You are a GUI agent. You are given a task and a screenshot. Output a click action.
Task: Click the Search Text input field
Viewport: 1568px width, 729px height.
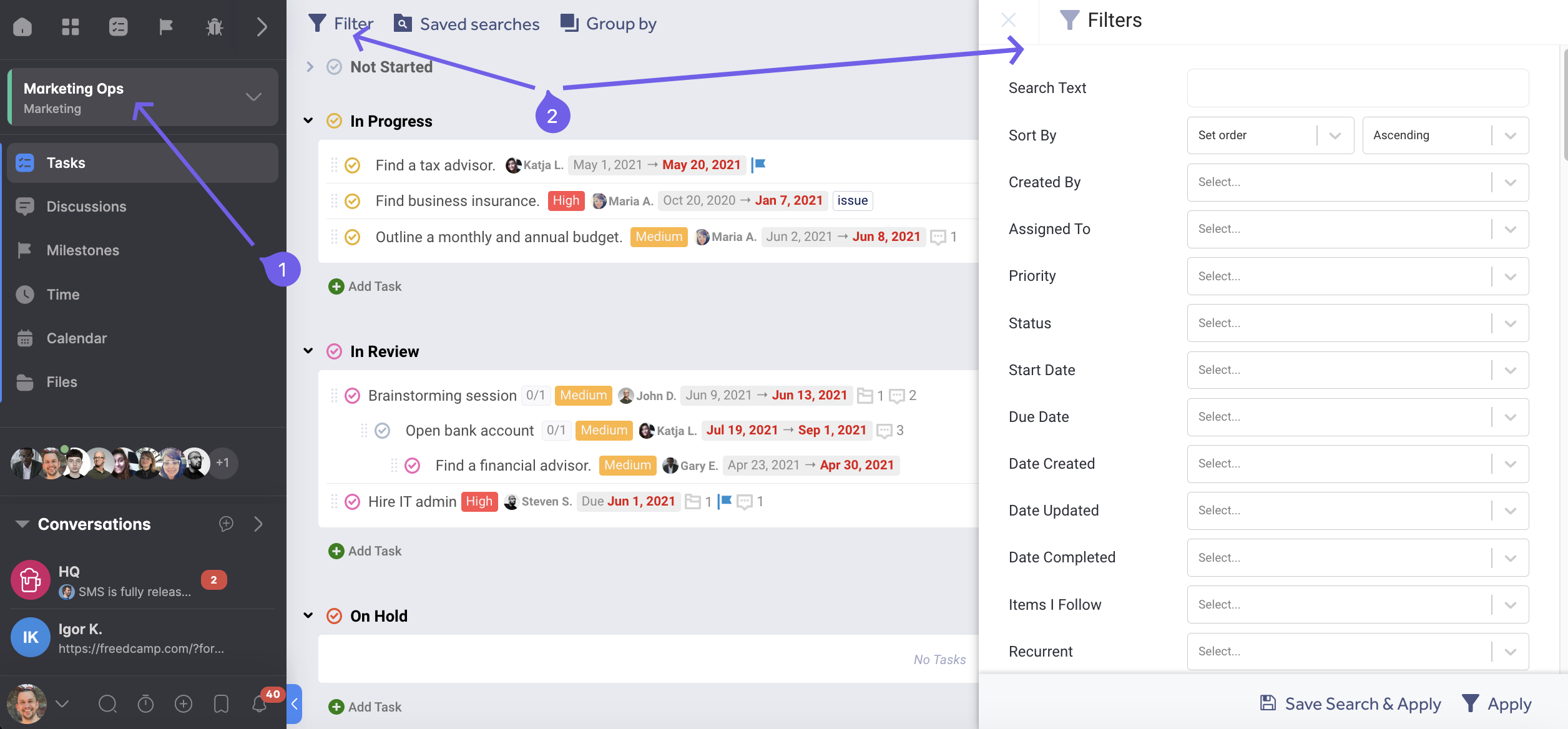click(1357, 88)
